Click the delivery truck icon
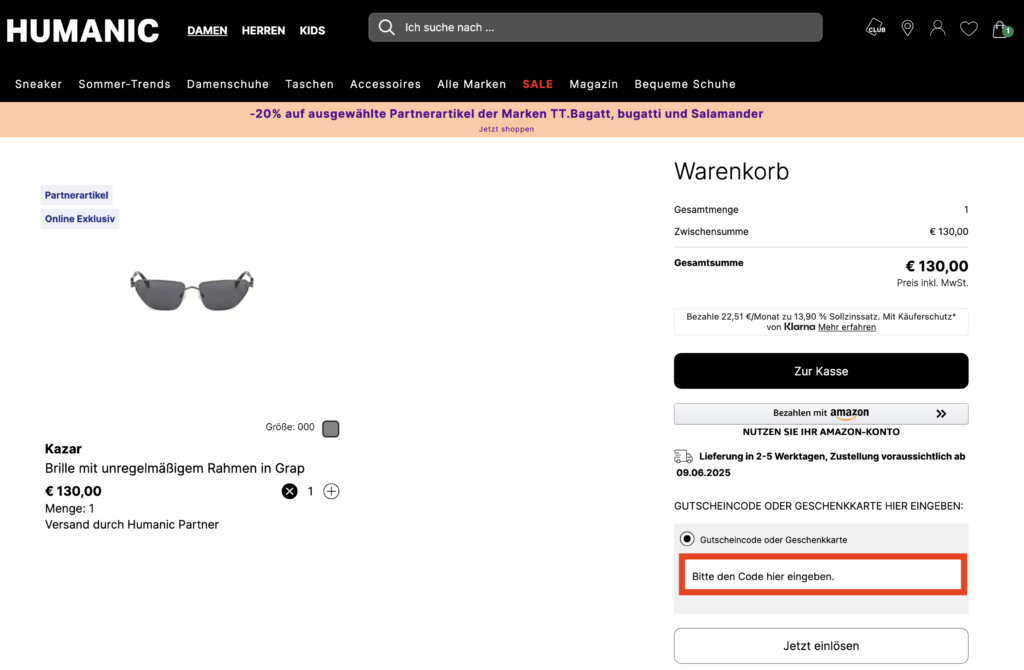The width and height of the screenshot is (1024, 670). (683, 456)
